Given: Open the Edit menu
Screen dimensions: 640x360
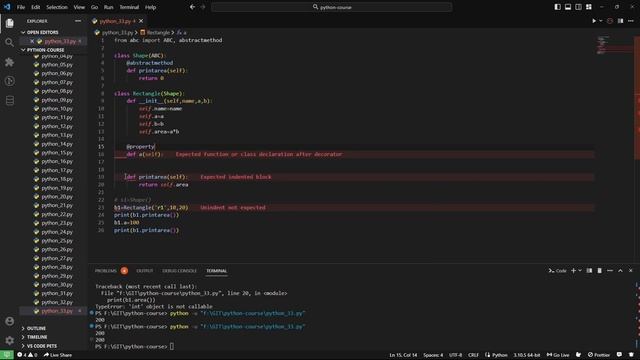Looking at the screenshot, I should (x=36, y=7).
